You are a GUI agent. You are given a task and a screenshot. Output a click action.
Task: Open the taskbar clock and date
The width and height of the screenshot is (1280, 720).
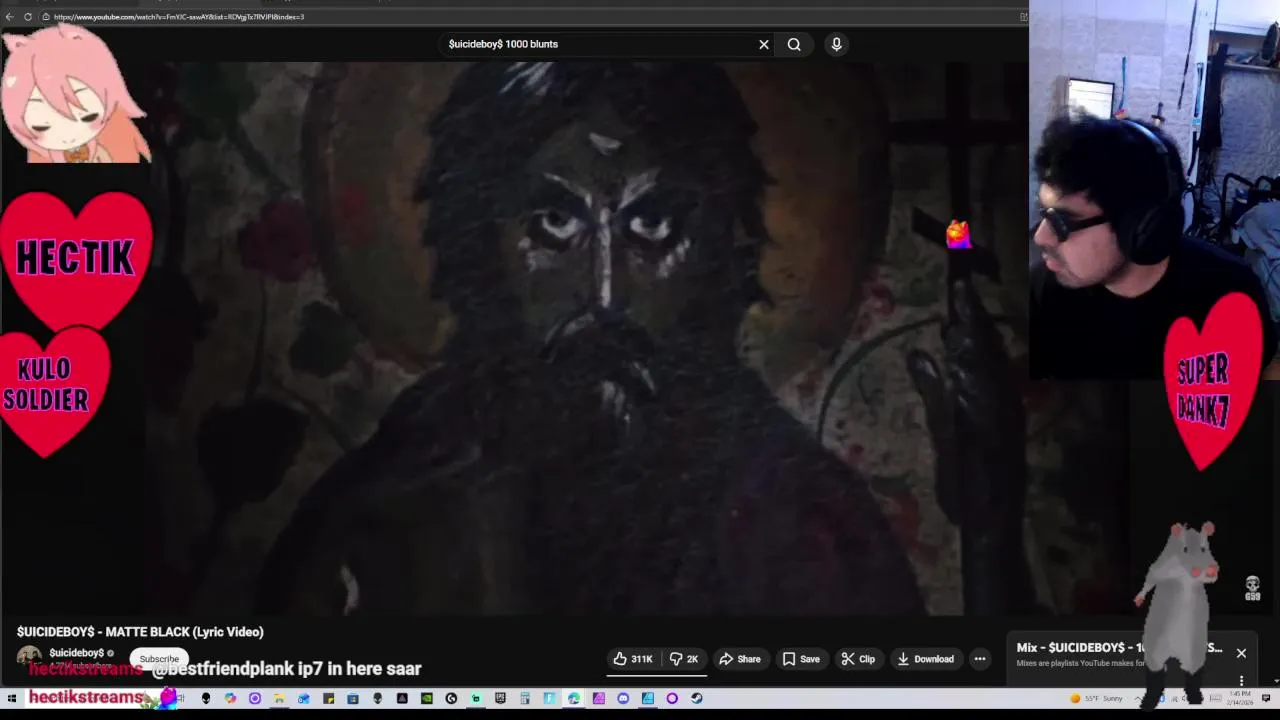point(1238,698)
